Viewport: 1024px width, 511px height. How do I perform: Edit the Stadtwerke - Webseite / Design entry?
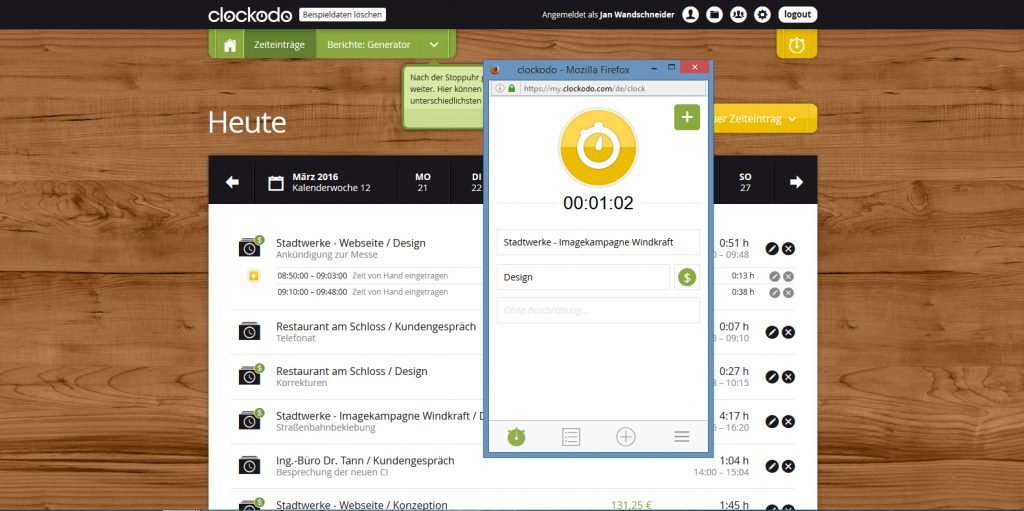coord(772,248)
